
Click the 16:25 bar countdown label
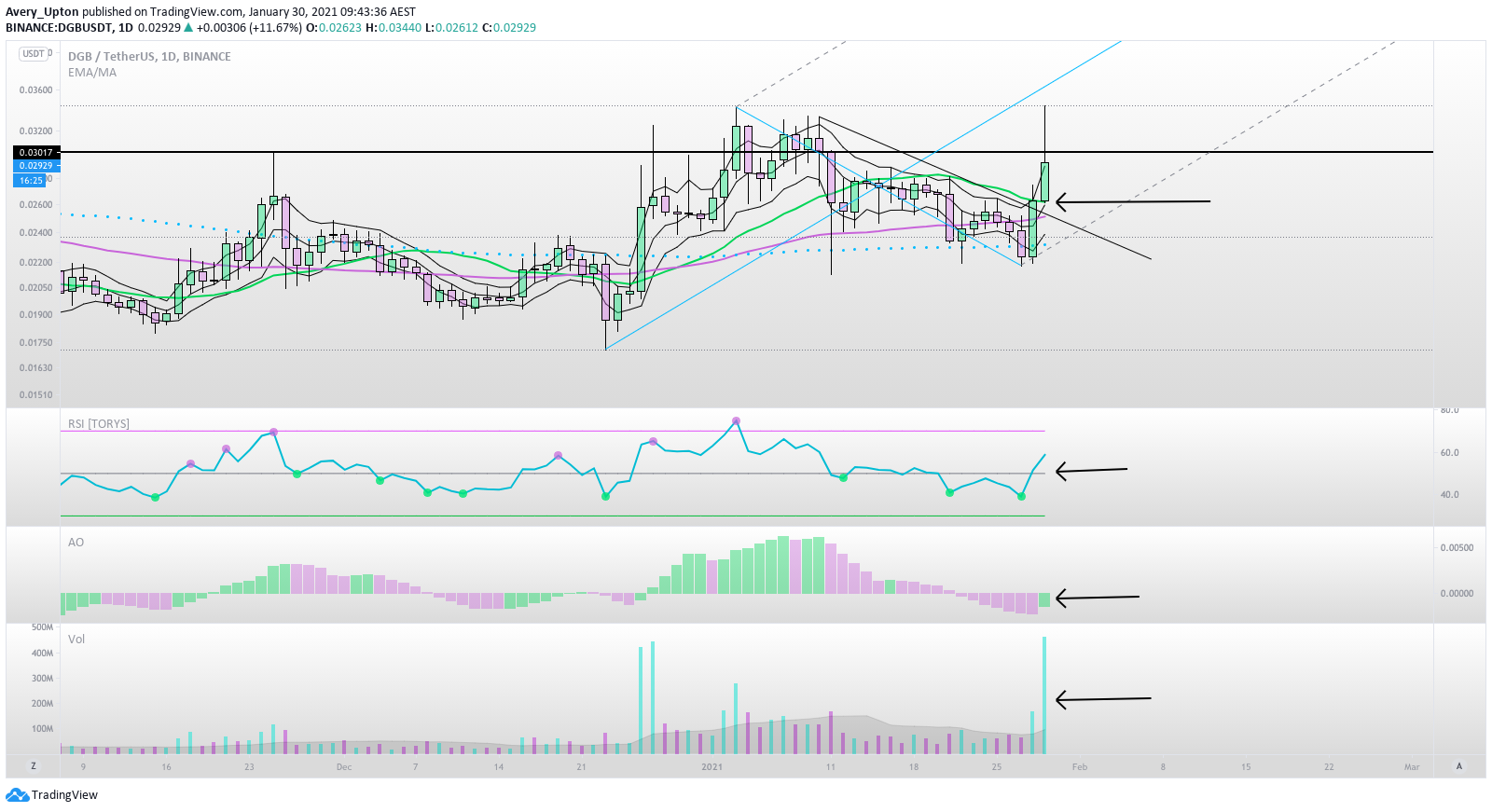point(31,180)
